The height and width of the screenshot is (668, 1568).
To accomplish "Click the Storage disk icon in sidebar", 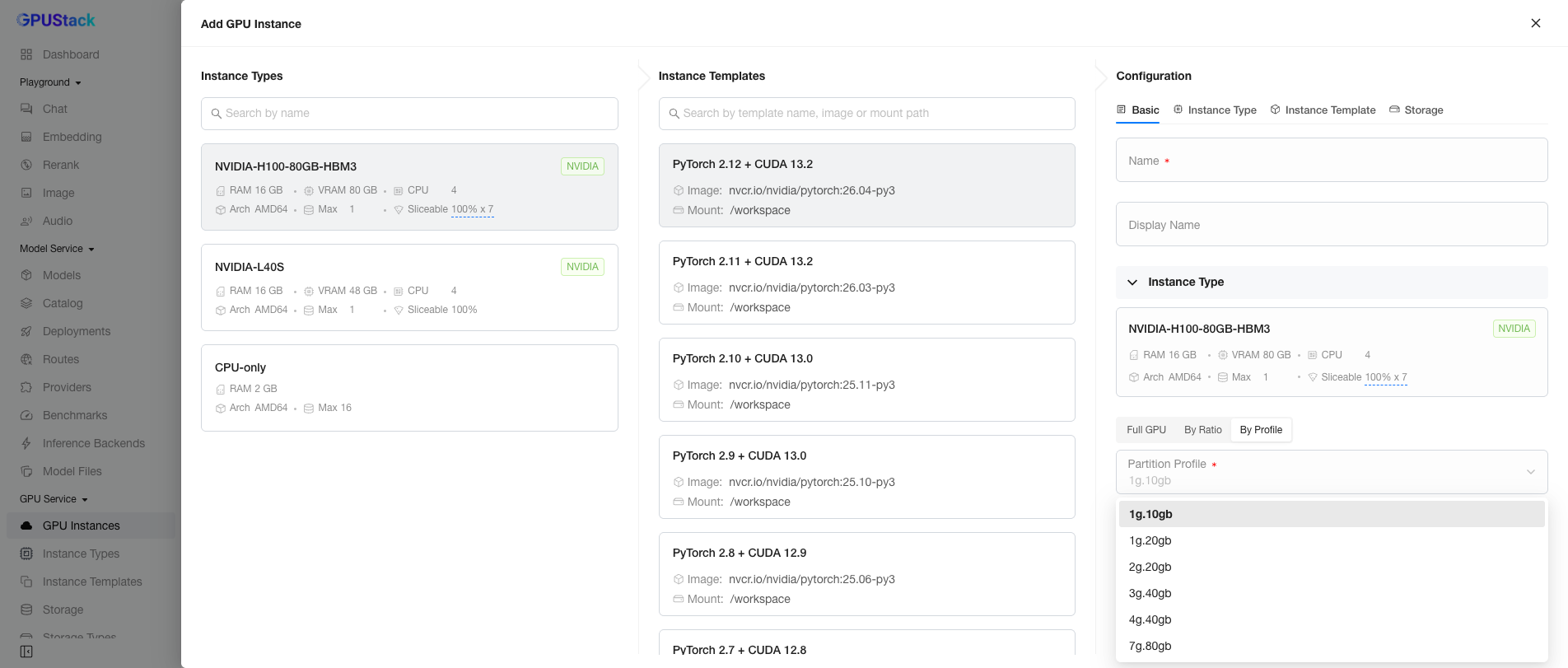I will coord(26,610).
